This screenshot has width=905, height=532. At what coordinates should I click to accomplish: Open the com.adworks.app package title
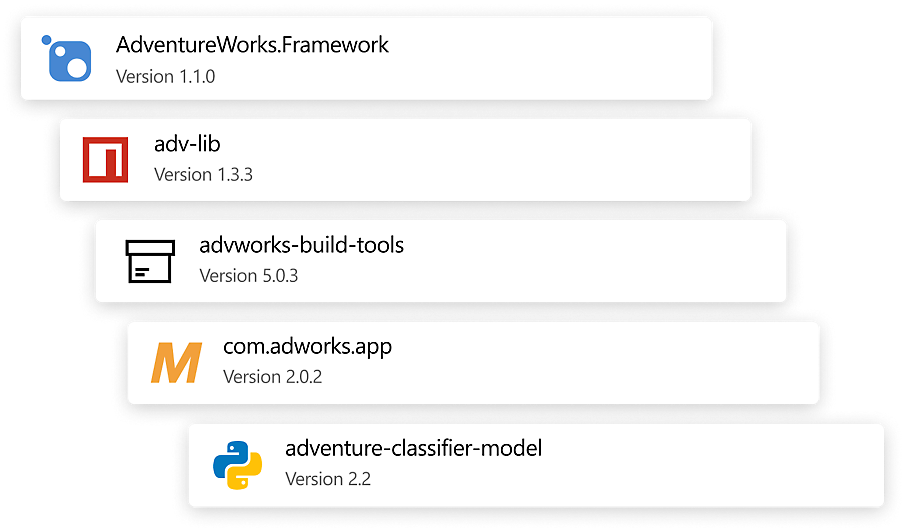tap(307, 347)
